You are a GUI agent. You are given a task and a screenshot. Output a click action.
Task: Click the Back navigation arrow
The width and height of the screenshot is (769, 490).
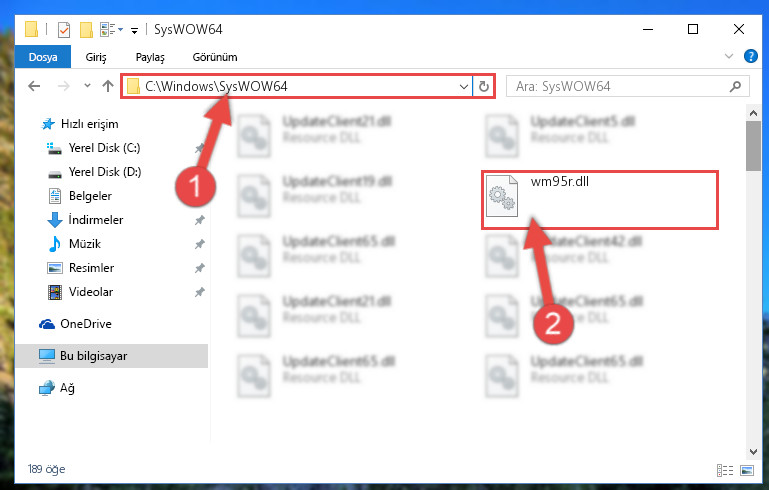tap(34, 86)
